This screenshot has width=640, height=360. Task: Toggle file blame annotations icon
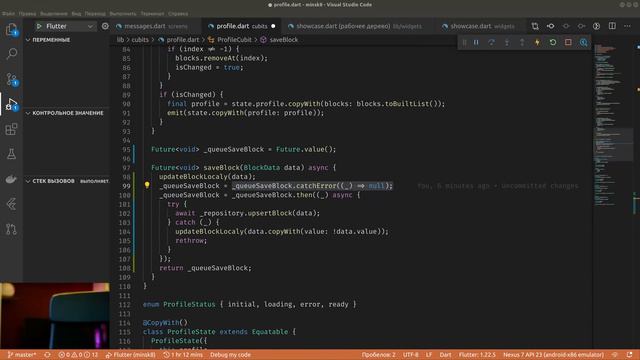tap(597, 26)
